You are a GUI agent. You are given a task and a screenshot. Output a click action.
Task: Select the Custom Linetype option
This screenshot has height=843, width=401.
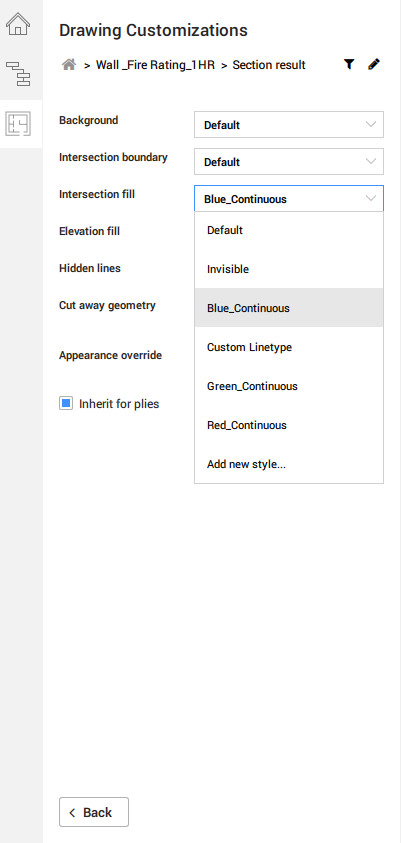click(x=289, y=347)
